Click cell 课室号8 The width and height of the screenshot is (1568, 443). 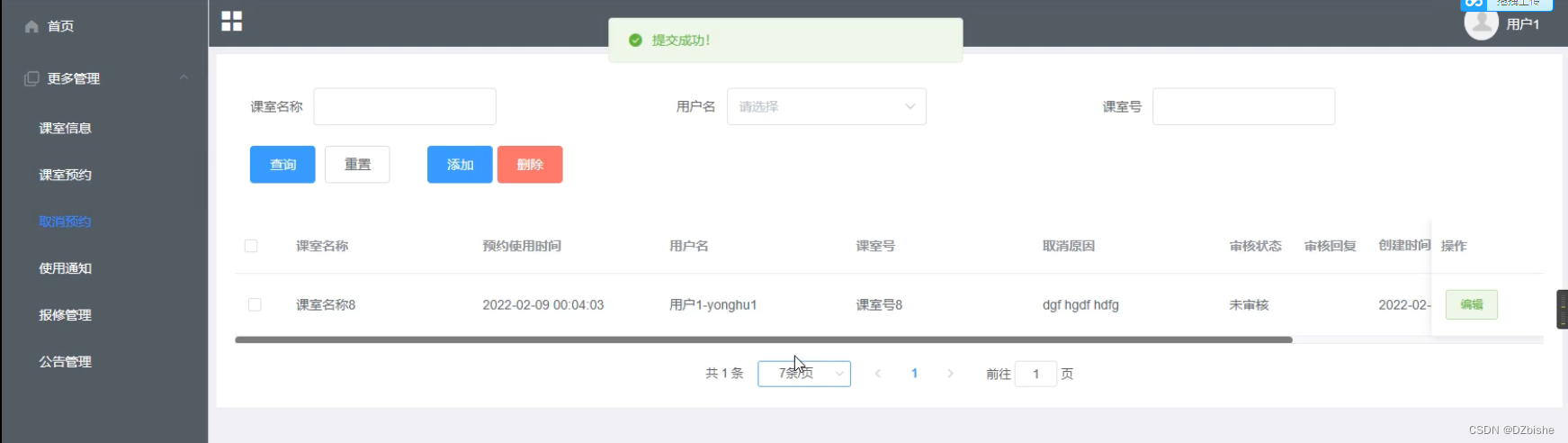[879, 305]
